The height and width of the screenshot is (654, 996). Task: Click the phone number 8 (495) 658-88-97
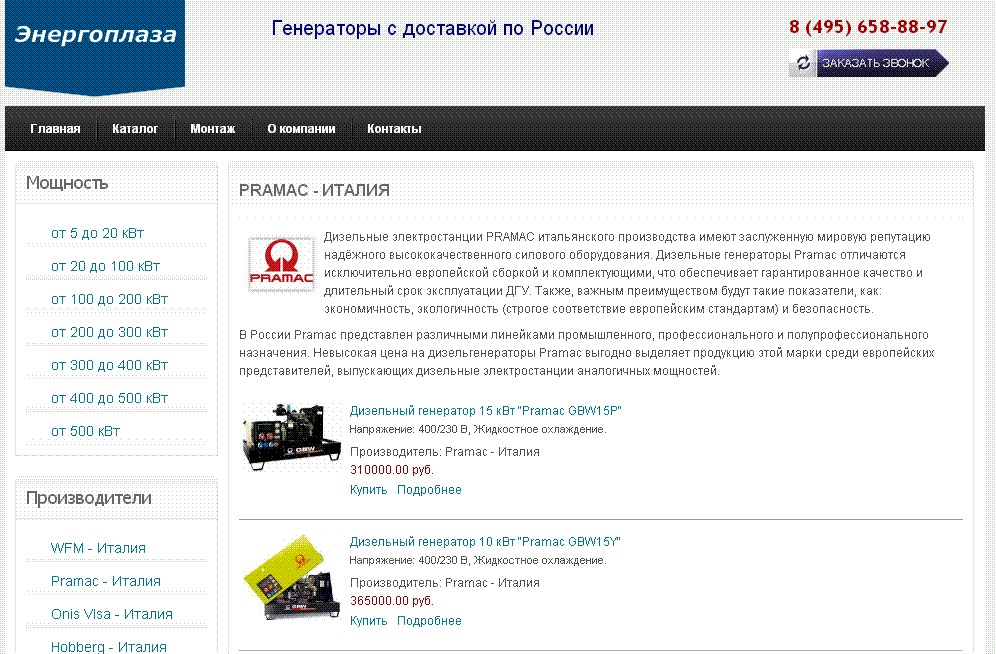tap(868, 27)
